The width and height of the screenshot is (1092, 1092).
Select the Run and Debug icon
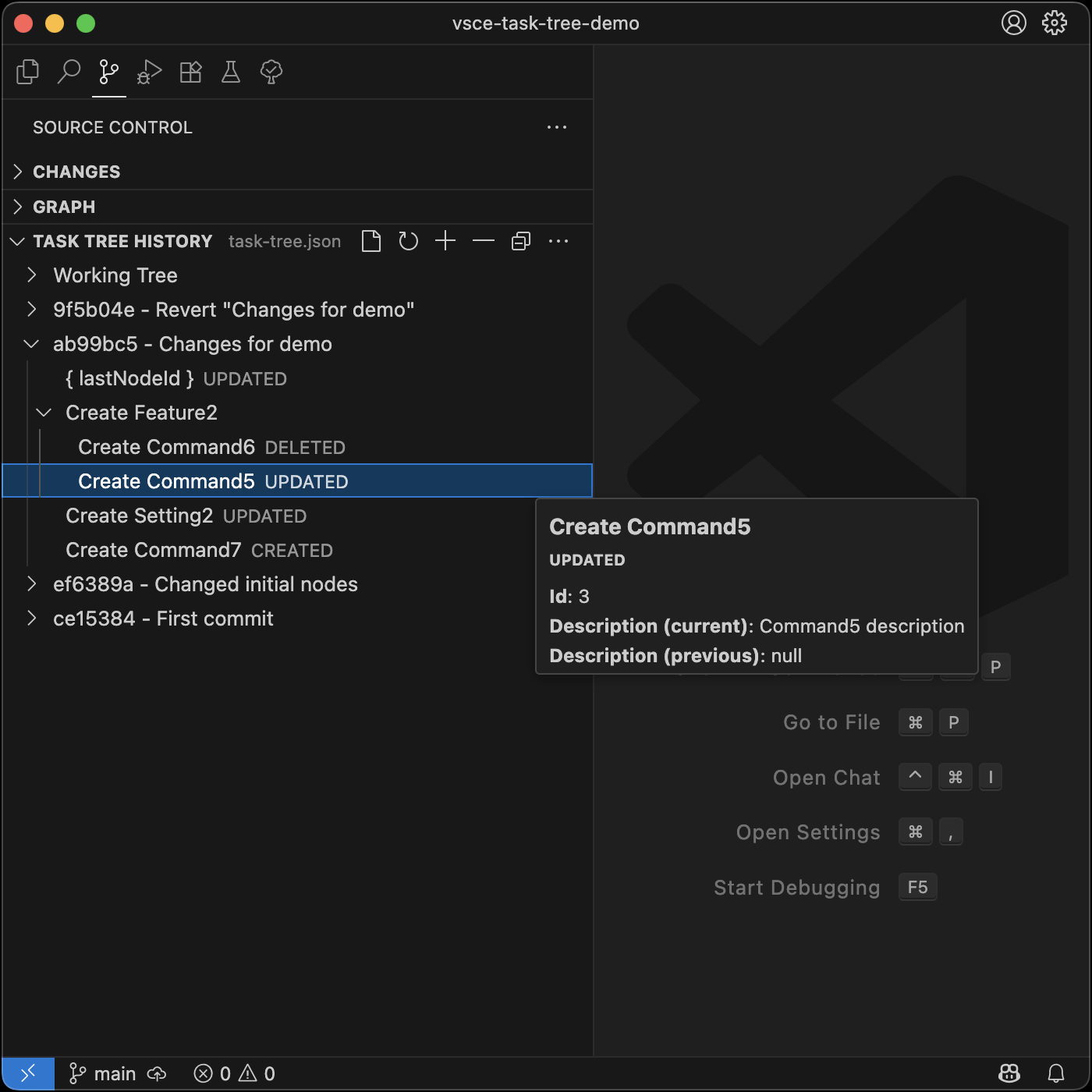click(149, 72)
